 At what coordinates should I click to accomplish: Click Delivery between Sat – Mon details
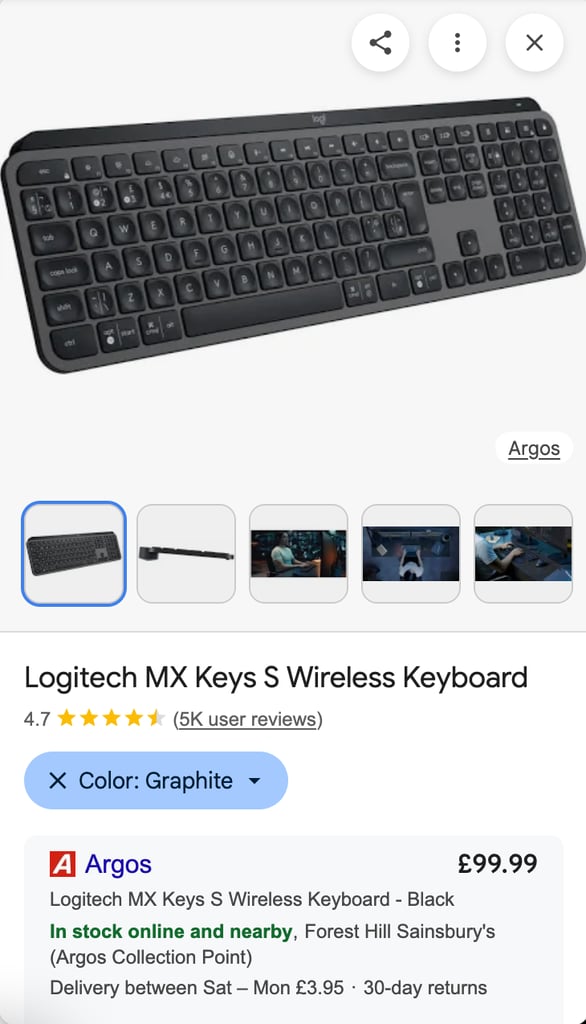pos(197,987)
